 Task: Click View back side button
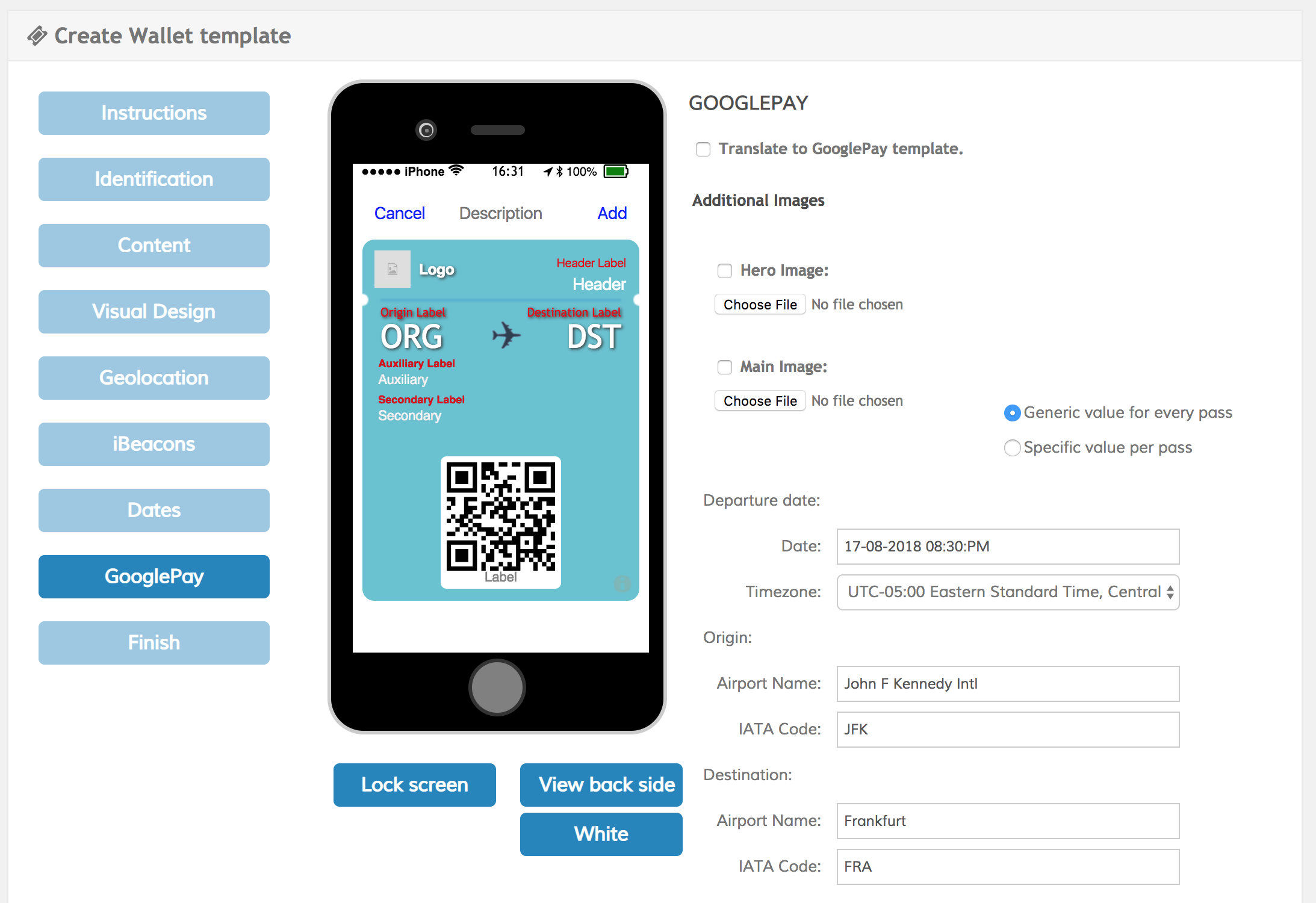pyautogui.click(x=601, y=785)
